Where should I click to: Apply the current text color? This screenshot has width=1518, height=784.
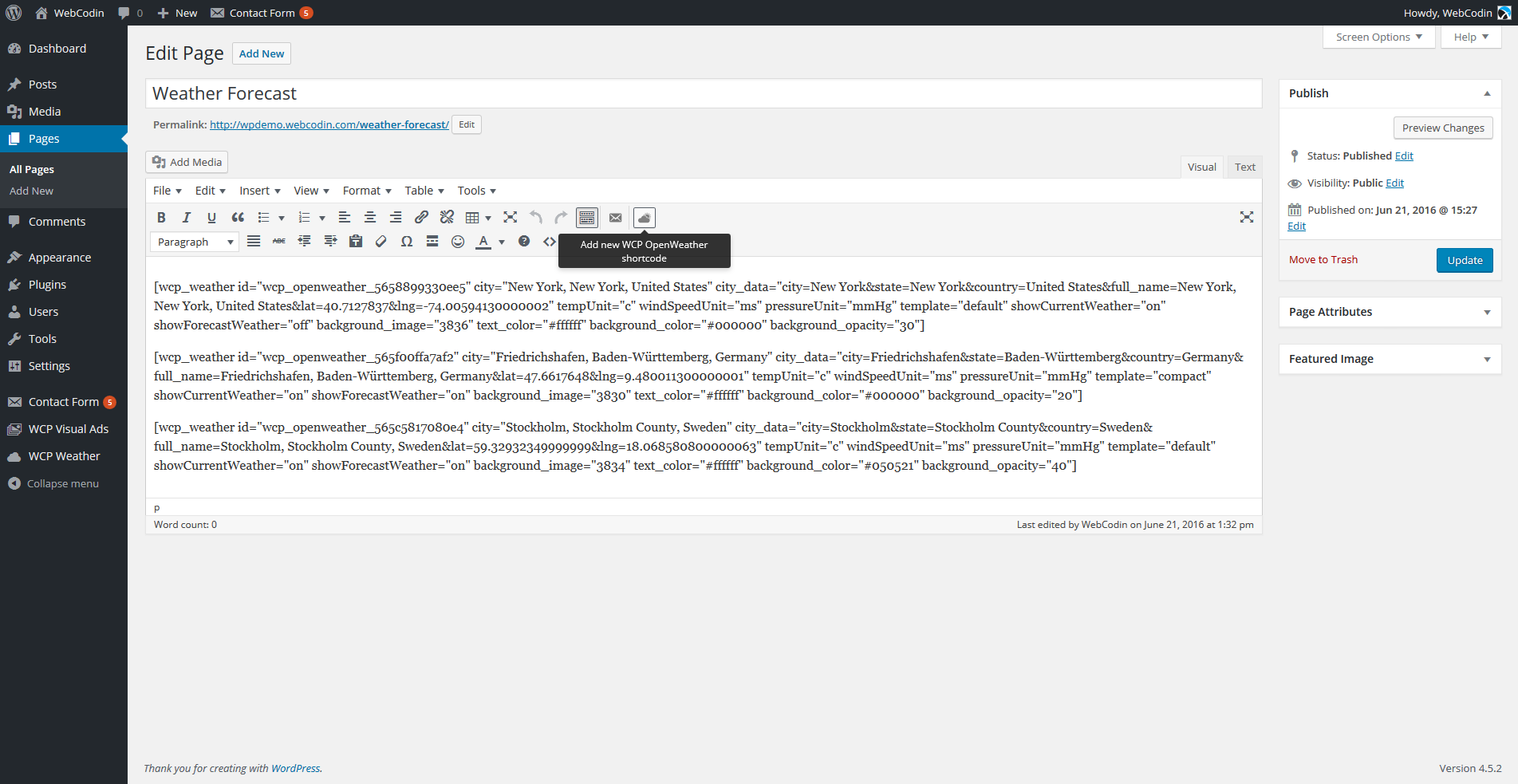click(483, 242)
